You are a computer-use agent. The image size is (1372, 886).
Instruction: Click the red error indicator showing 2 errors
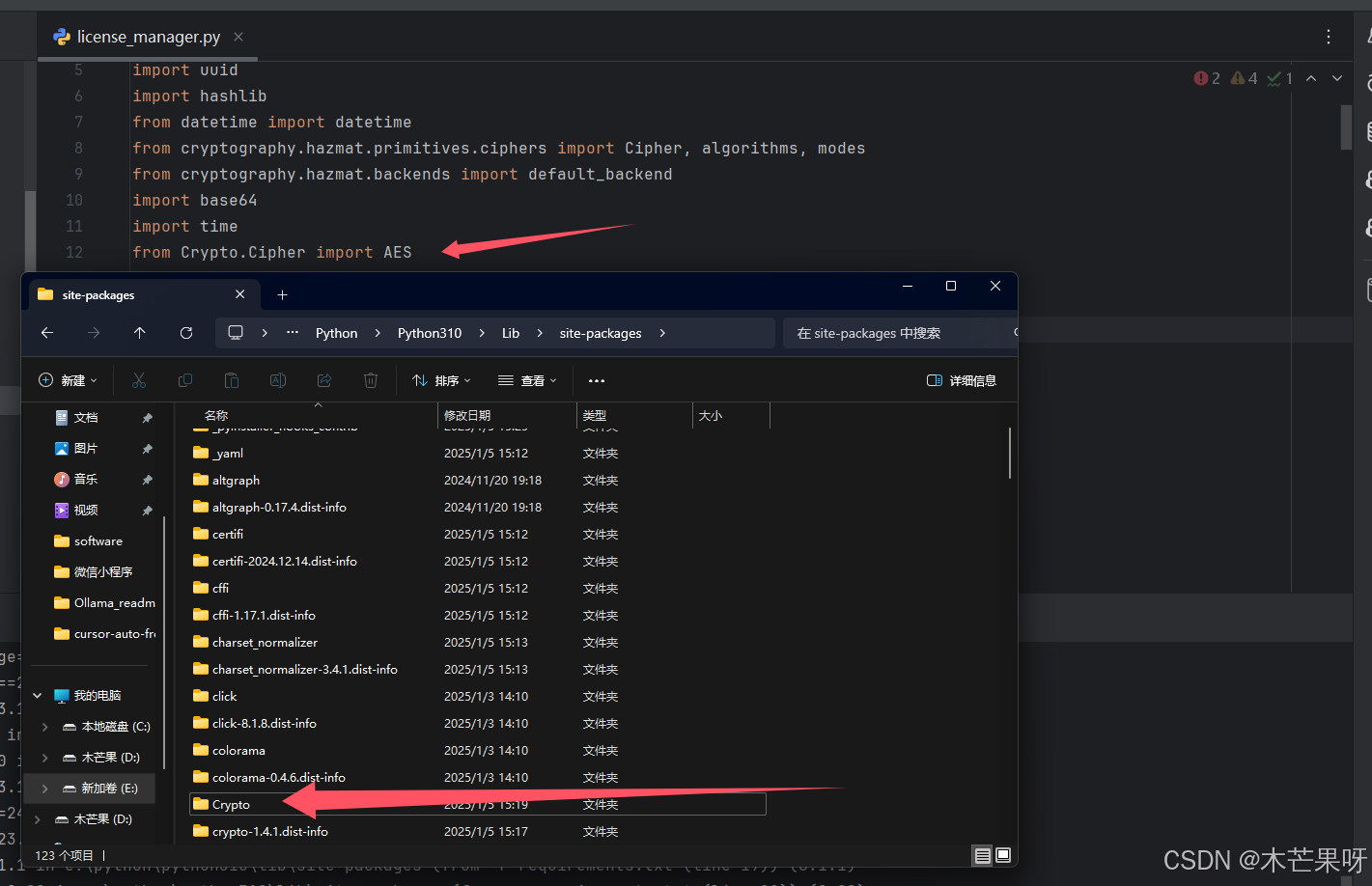point(1201,78)
